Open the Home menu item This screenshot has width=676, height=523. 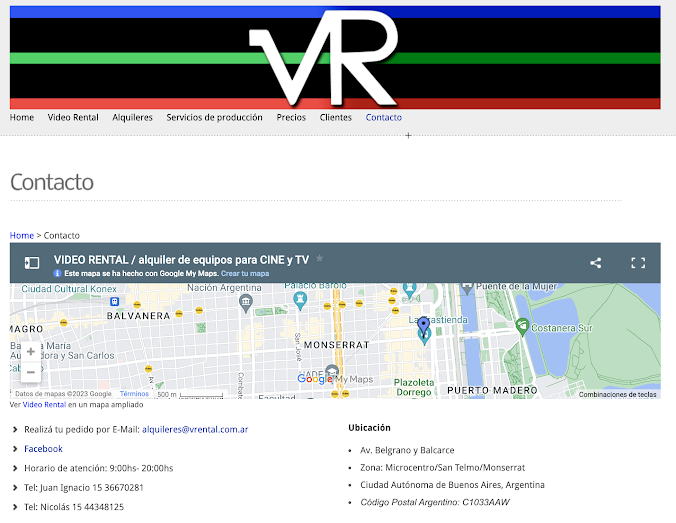click(22, 117)
